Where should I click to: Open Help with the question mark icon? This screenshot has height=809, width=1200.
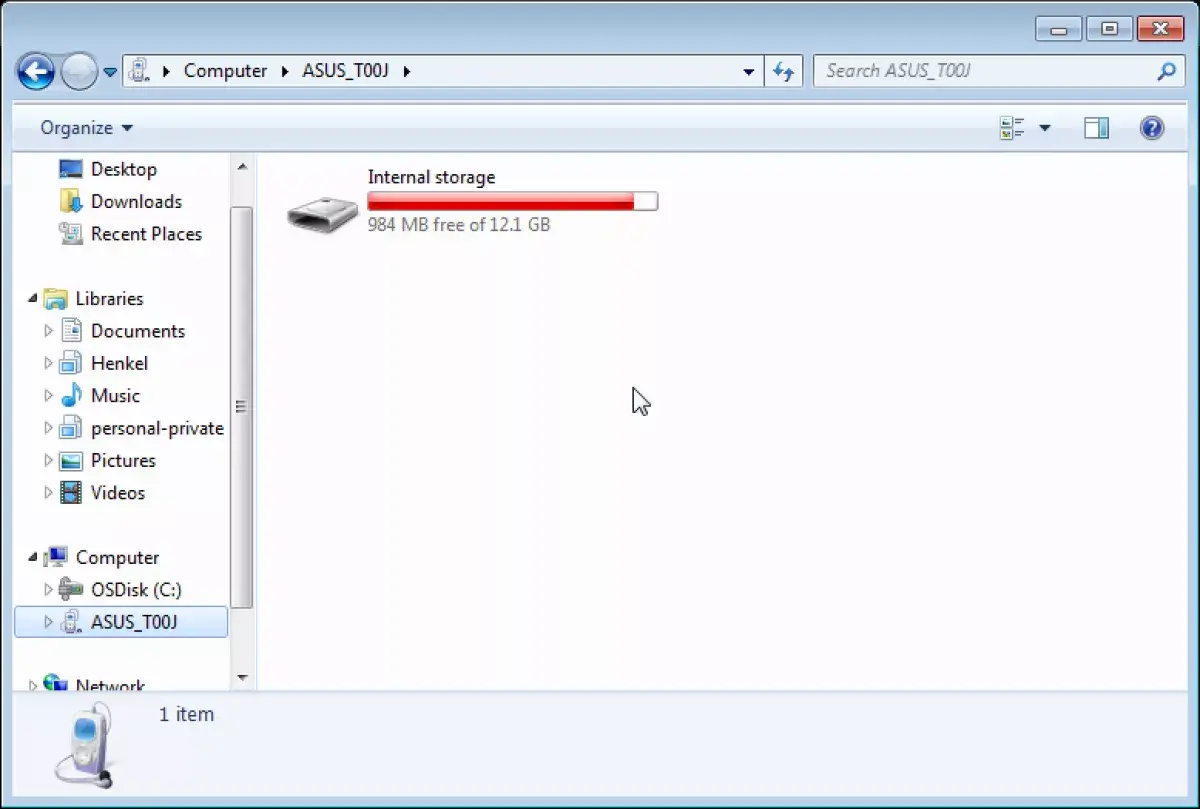point(1152,128)
